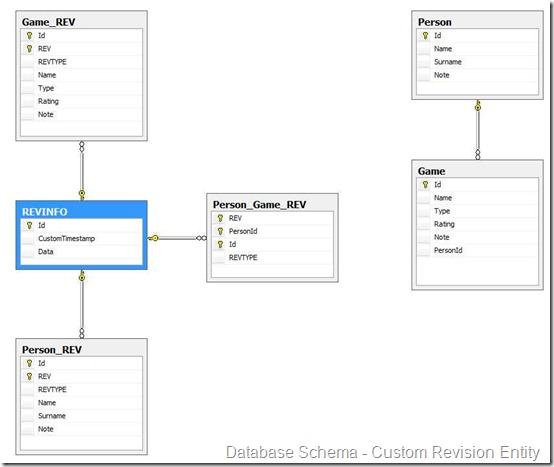554x467 pixels.
Task: Select relationship line between REVINFO and Person_REV
Action: pyautogui.click(x=82, y=305)
